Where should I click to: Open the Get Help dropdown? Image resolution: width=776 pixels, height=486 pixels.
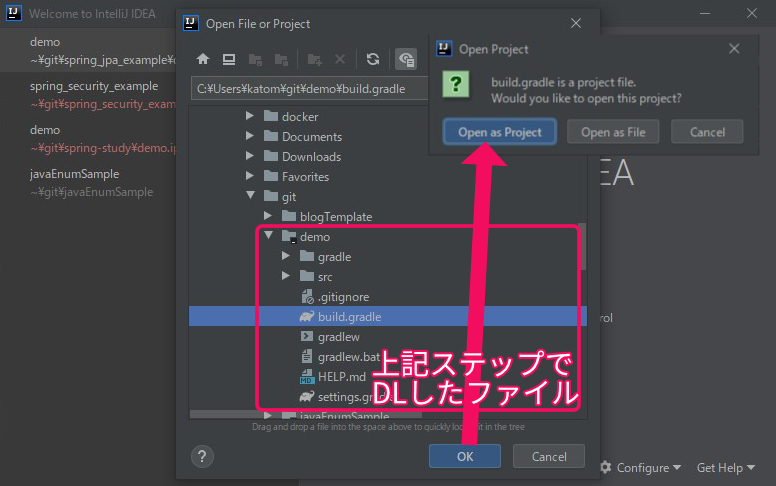pos(726,467)
